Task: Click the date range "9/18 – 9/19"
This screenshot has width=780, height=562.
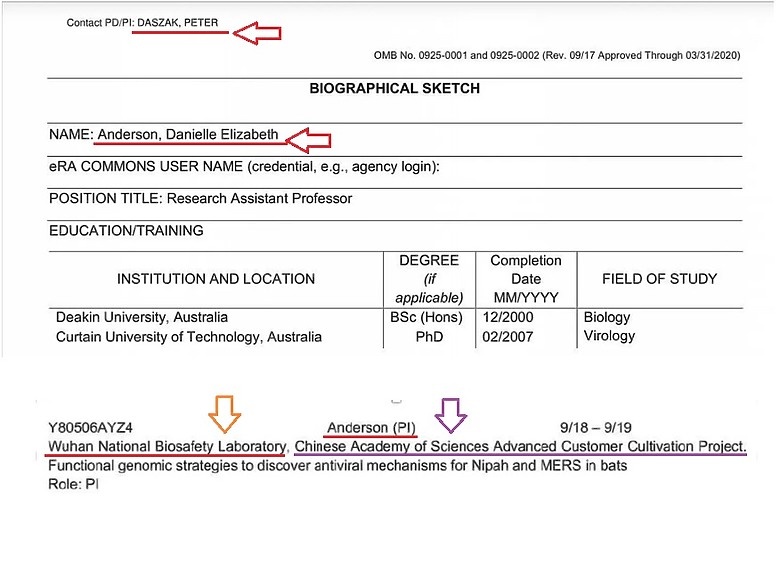Action: 596,428
